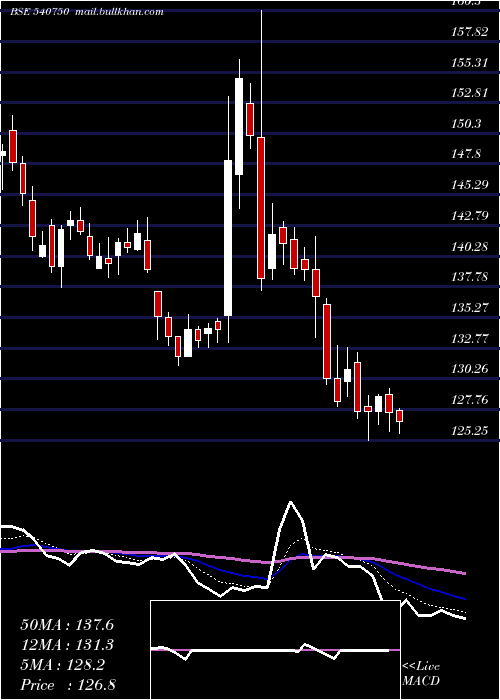Image resolution: width=500 pixels, height=700 pixels.
Task: Click the 127.76 price axis label
Action: [469, 400]
